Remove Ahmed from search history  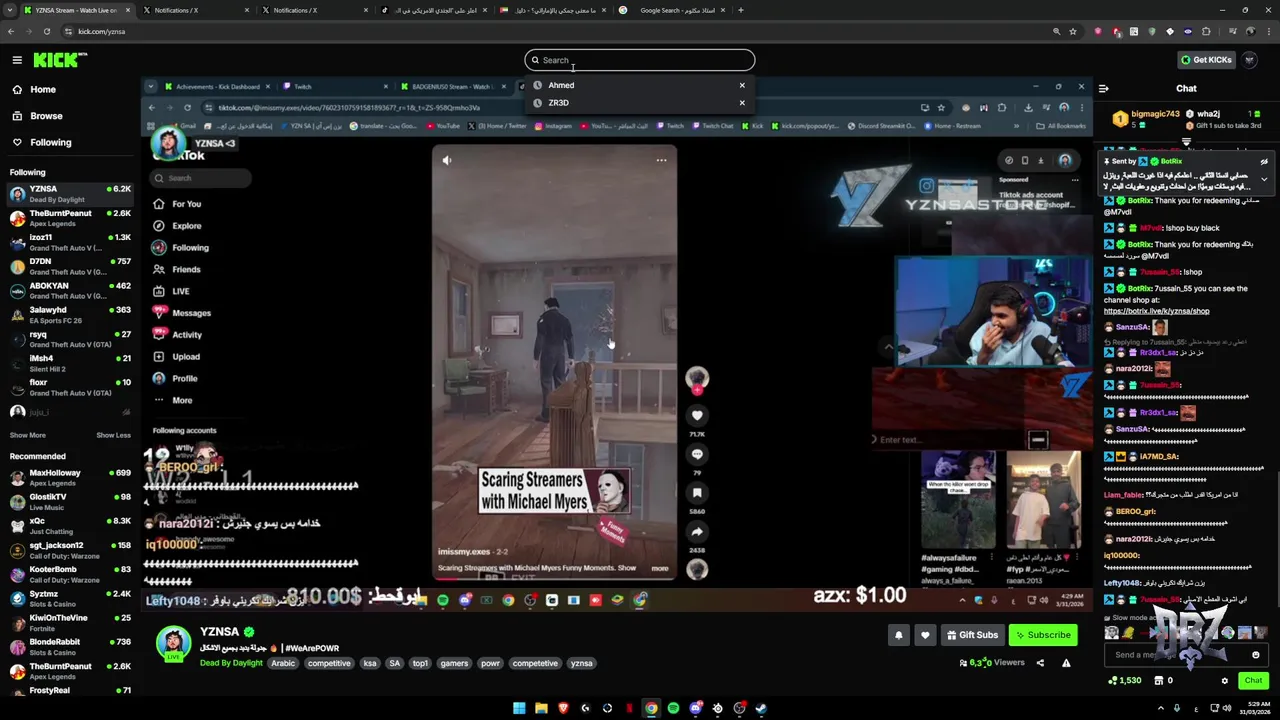click(x=742, y=85)
